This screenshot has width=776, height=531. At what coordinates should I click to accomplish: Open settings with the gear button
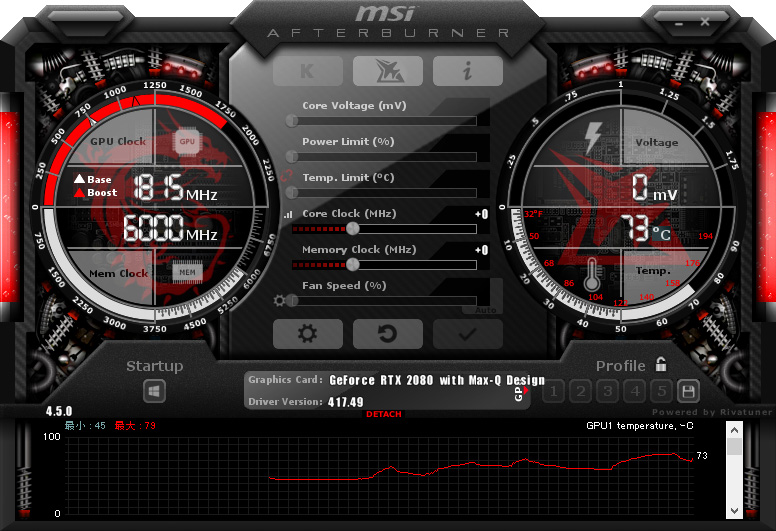click(307, 334)
